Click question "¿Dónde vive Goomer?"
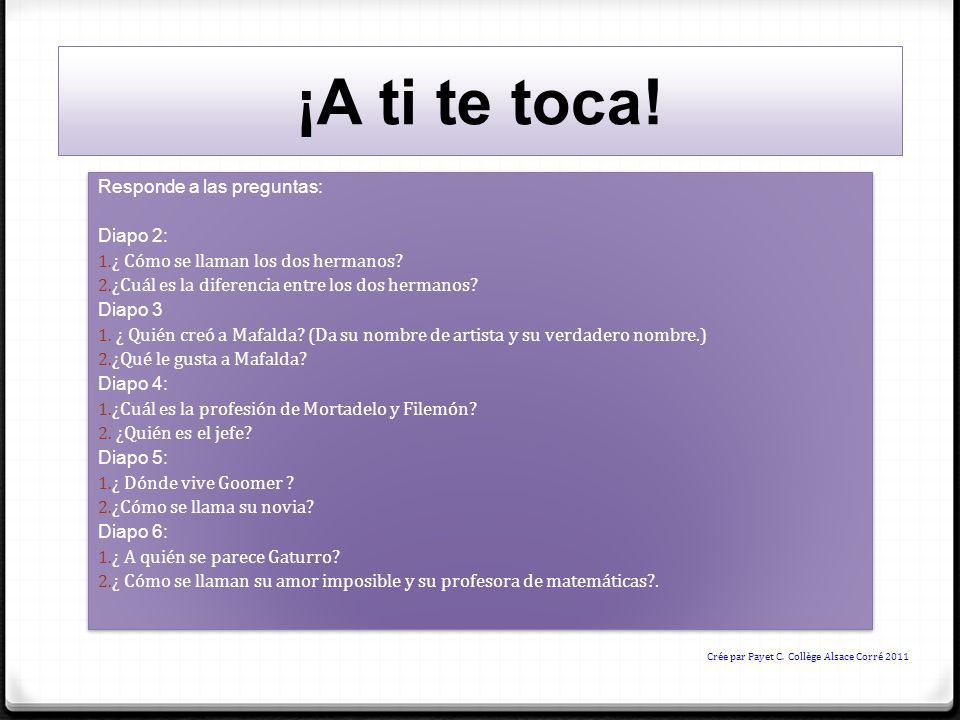The width and height of the screenshot is (960, 720). tap(203, 483)
